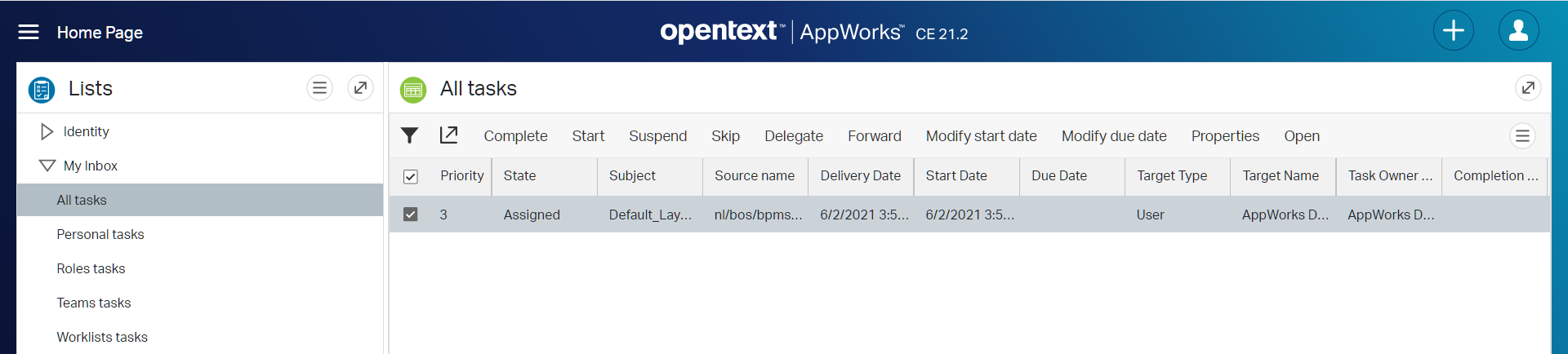Sort by the Priority column header
1568x354 pixels.
[x=461, y=175]
